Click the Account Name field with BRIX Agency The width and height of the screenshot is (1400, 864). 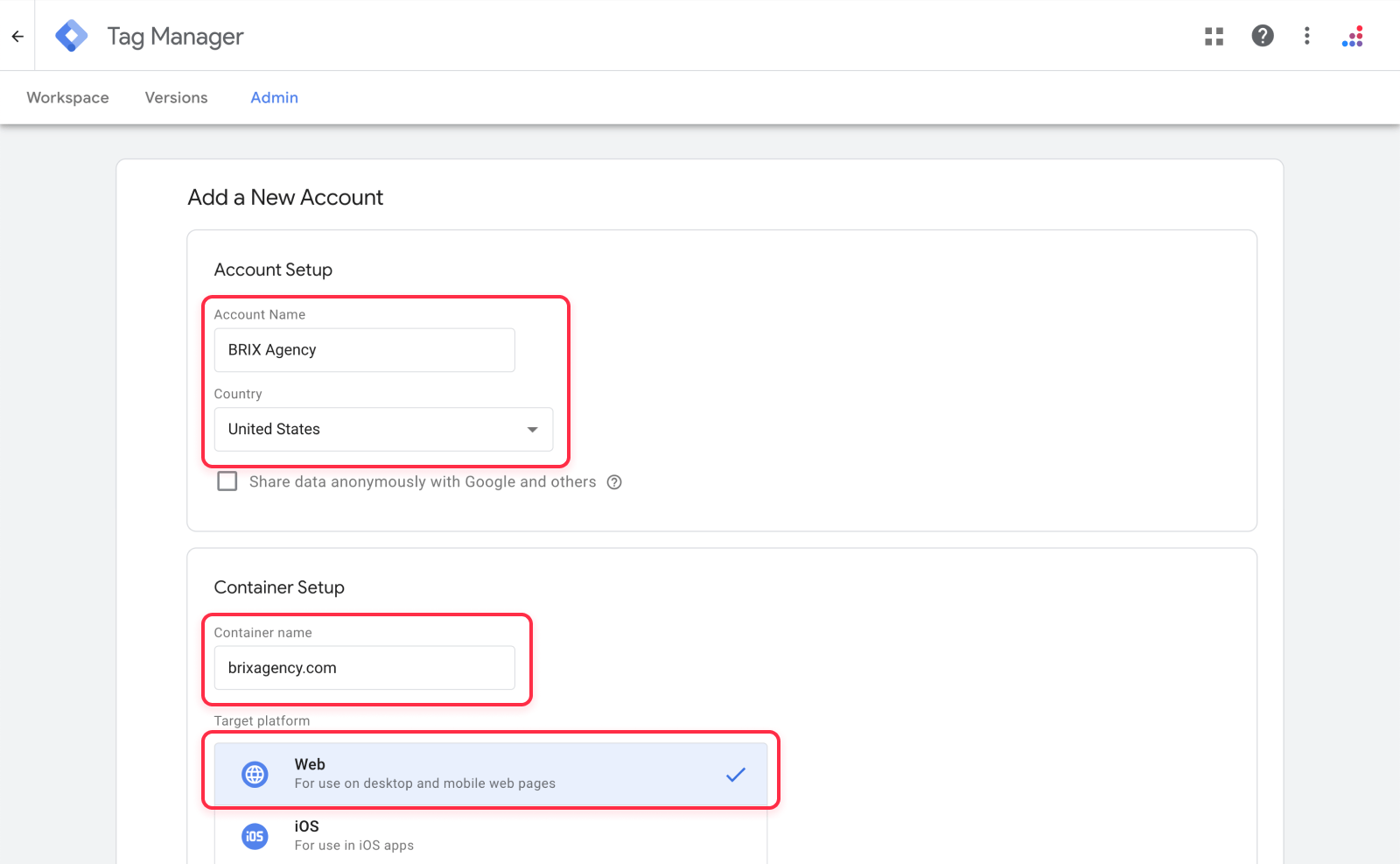(364, 350)
